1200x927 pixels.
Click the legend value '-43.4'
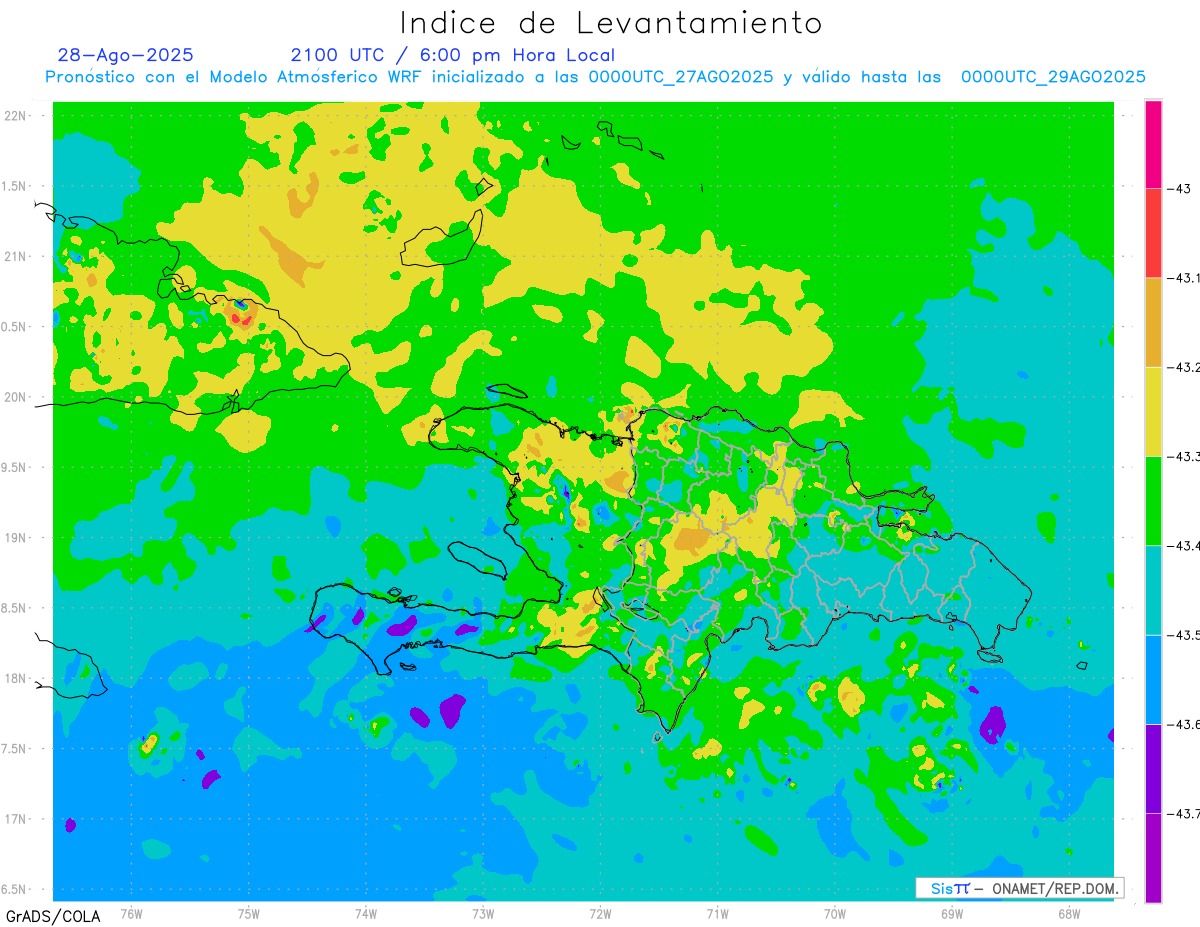pos(1183,545)
